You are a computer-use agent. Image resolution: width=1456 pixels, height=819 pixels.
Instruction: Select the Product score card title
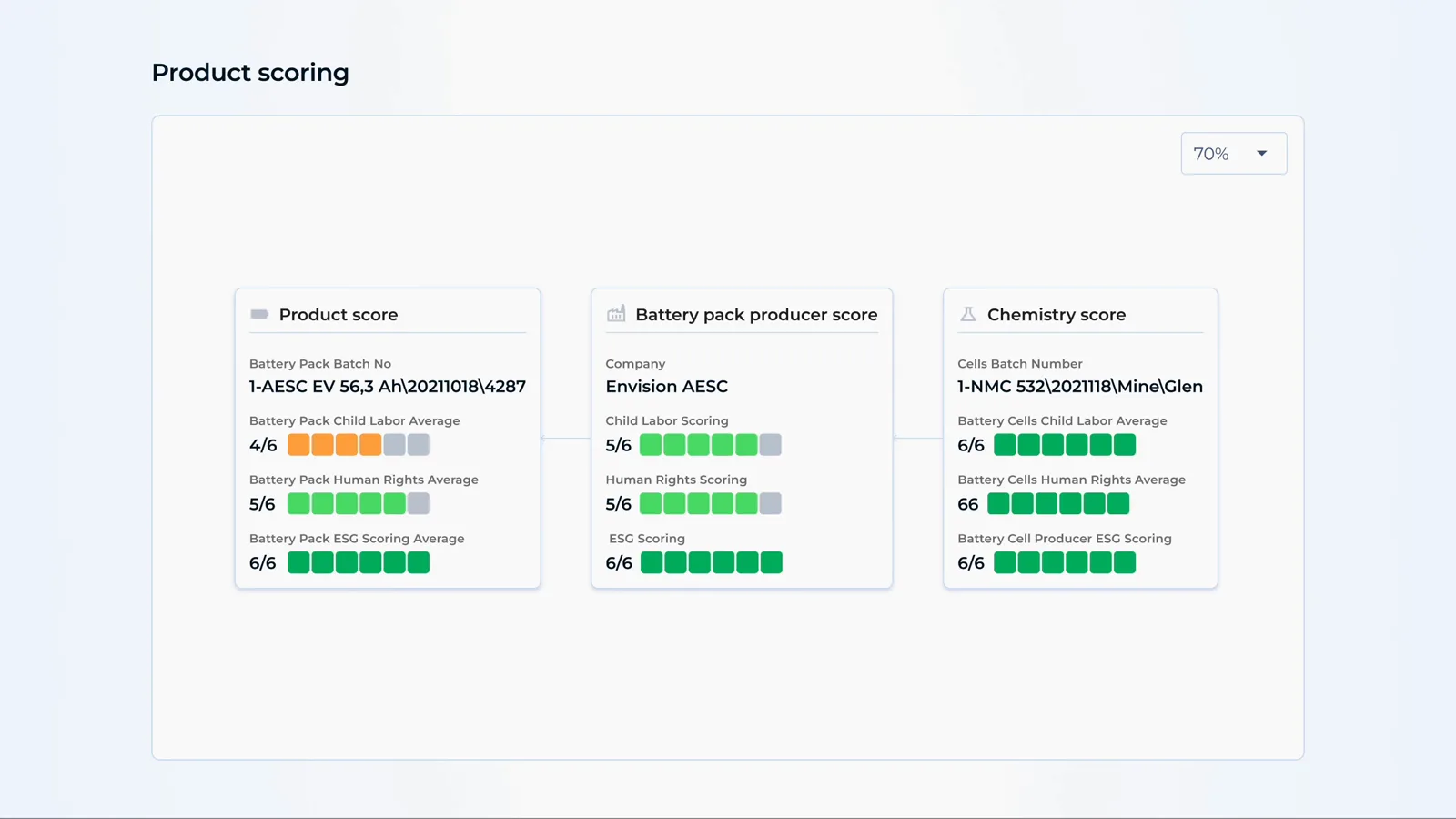339,315
